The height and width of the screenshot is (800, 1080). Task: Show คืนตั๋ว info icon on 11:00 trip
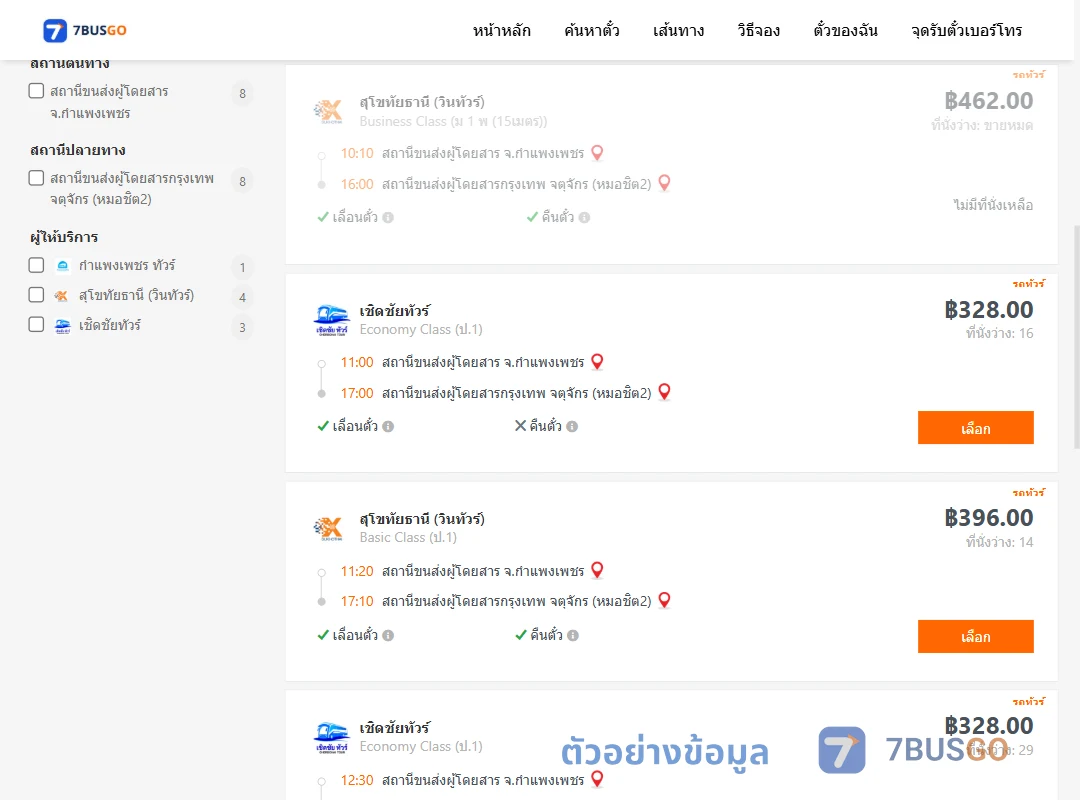(x=572, y=427)
